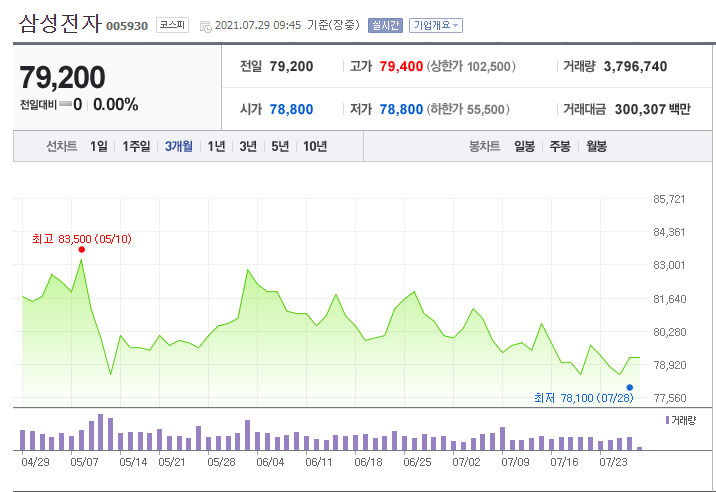The image size is (716, 492).
Task: Select the 1일 line chart tab
Action: click(x=99, y=146)
